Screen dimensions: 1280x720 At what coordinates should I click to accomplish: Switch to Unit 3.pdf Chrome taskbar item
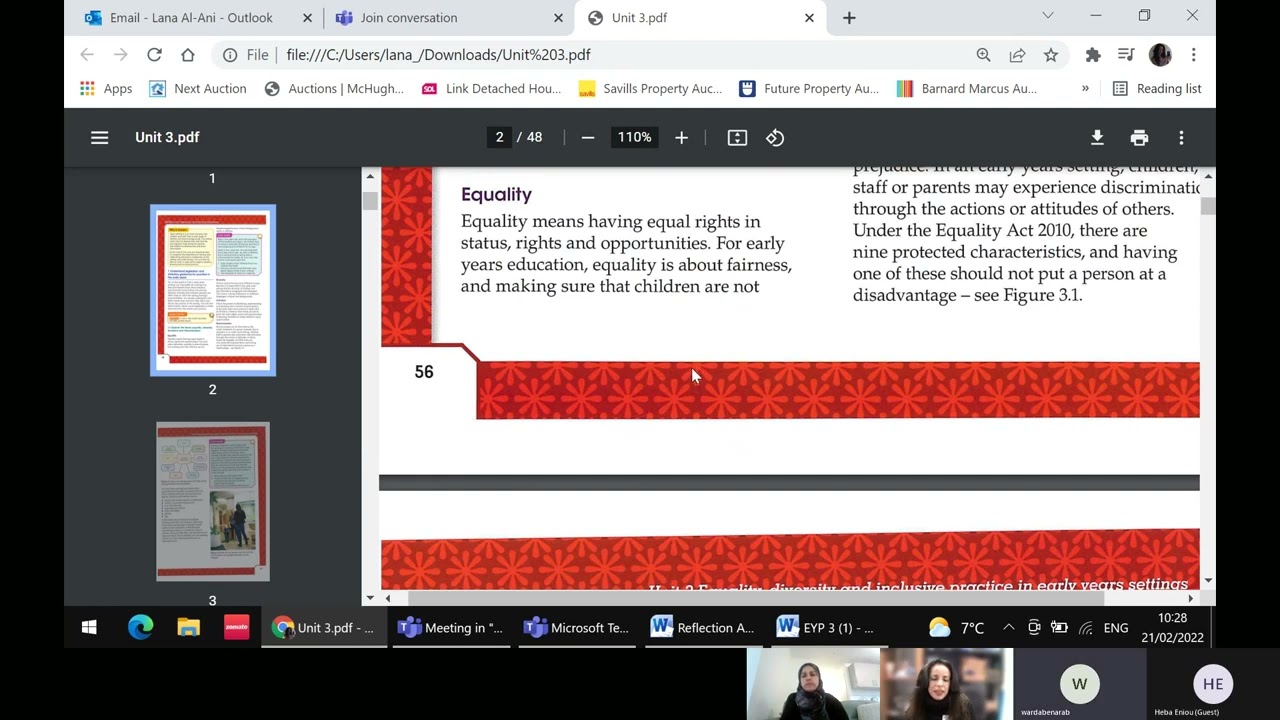[x=324, y=628]
